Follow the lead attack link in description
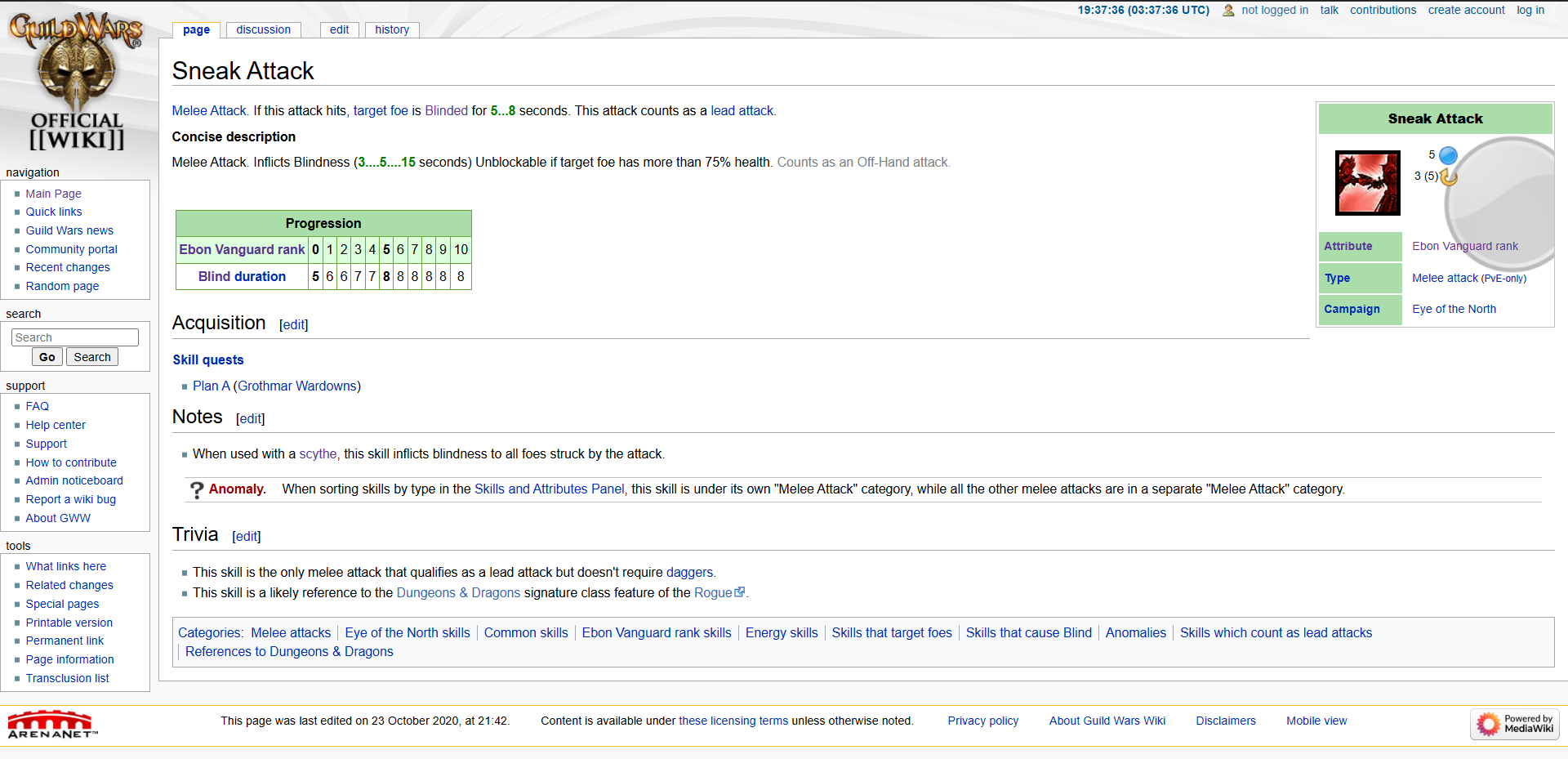This screenshot has height=759, width=1568. 742,110
